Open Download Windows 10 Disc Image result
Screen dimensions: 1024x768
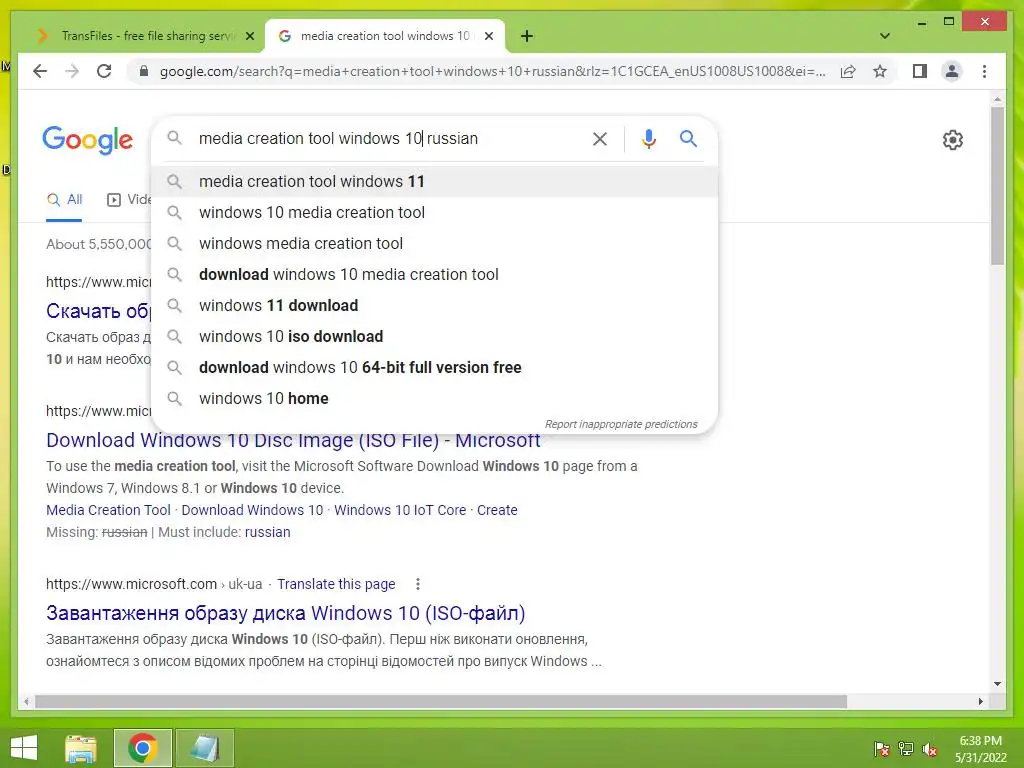click(293, 441)
